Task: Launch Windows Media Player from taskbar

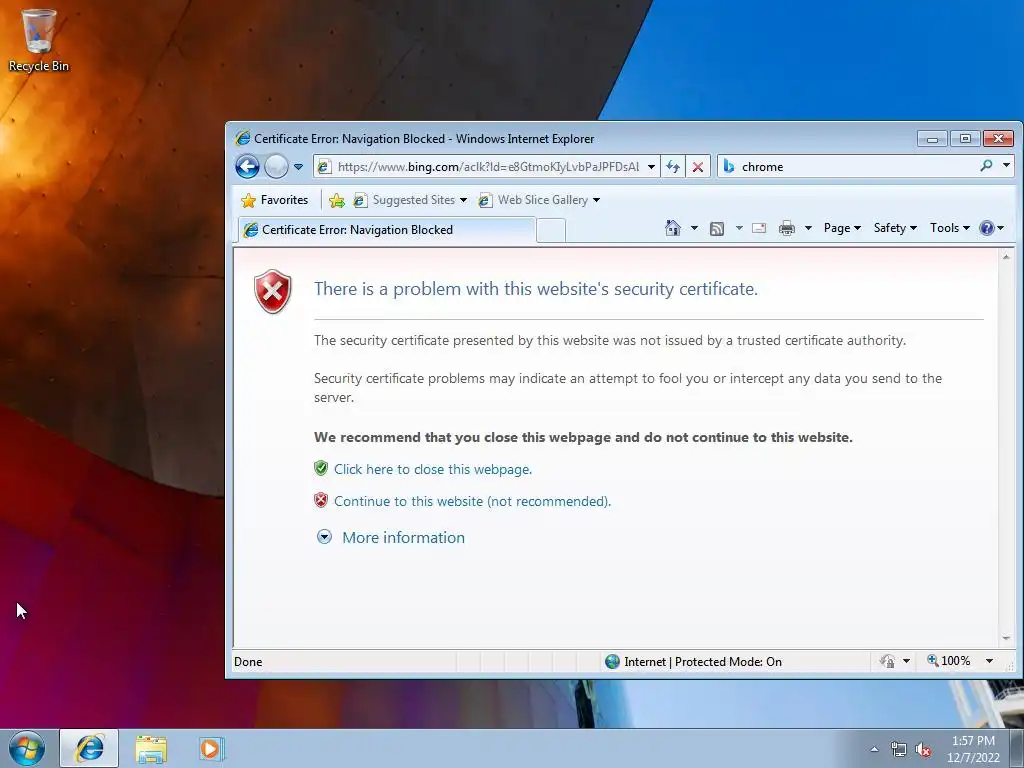Action: tap(210, 749)
